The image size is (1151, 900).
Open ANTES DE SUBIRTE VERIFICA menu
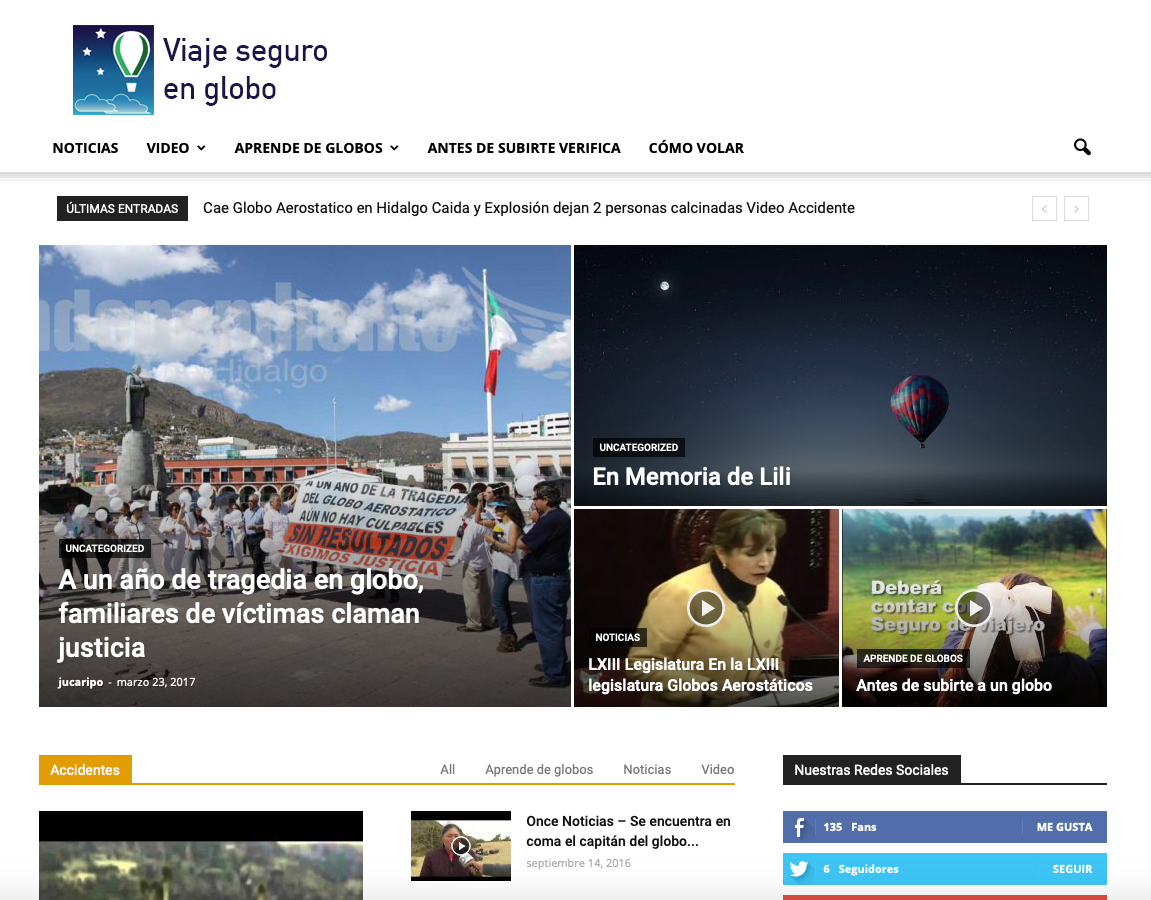pos(524,148)
